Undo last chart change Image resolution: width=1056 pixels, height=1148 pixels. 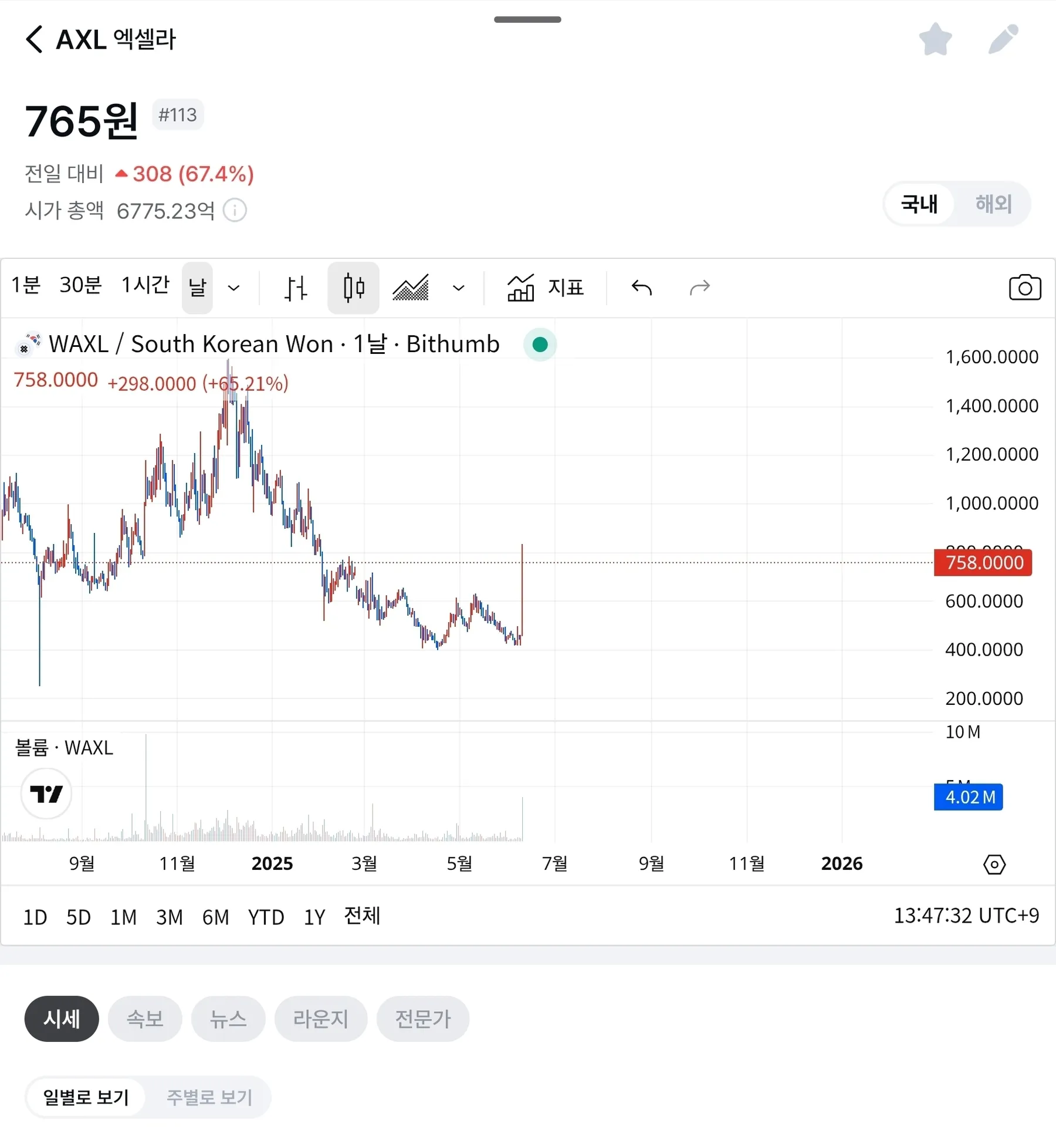[x=642, y=288]
